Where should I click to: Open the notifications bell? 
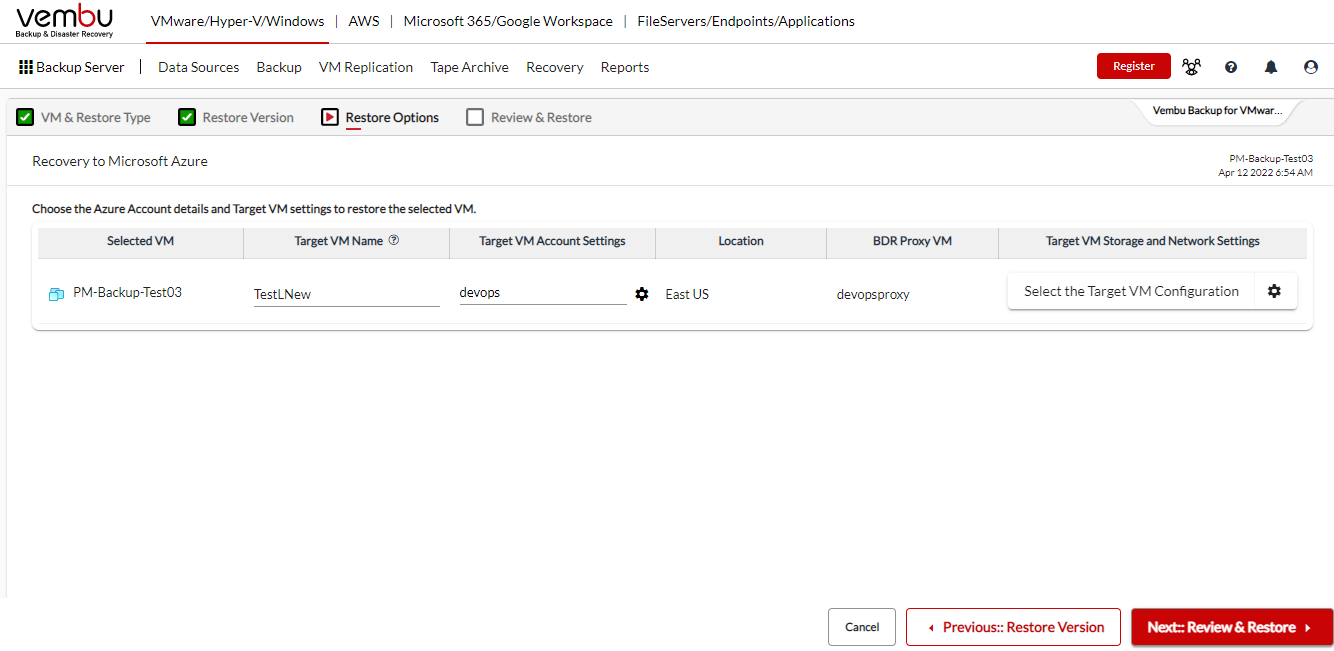coord(1271,67)
